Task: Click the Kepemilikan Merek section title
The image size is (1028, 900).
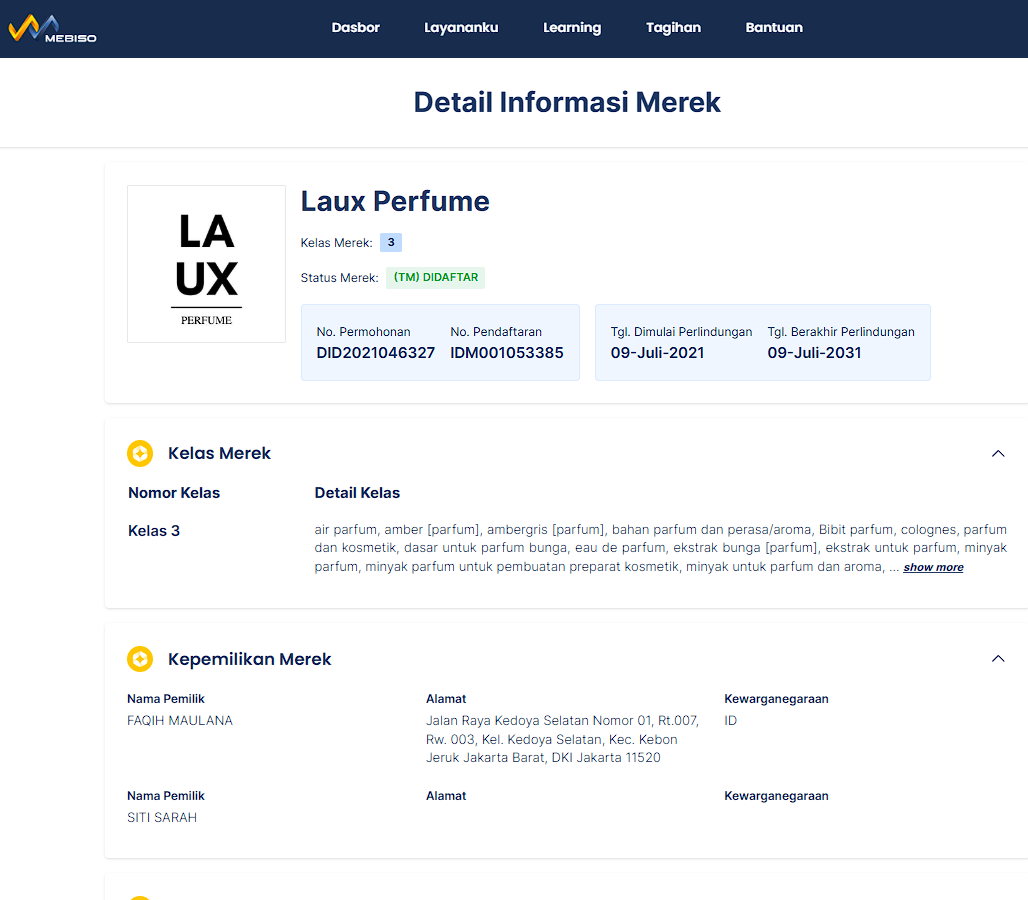Action: 249,659
